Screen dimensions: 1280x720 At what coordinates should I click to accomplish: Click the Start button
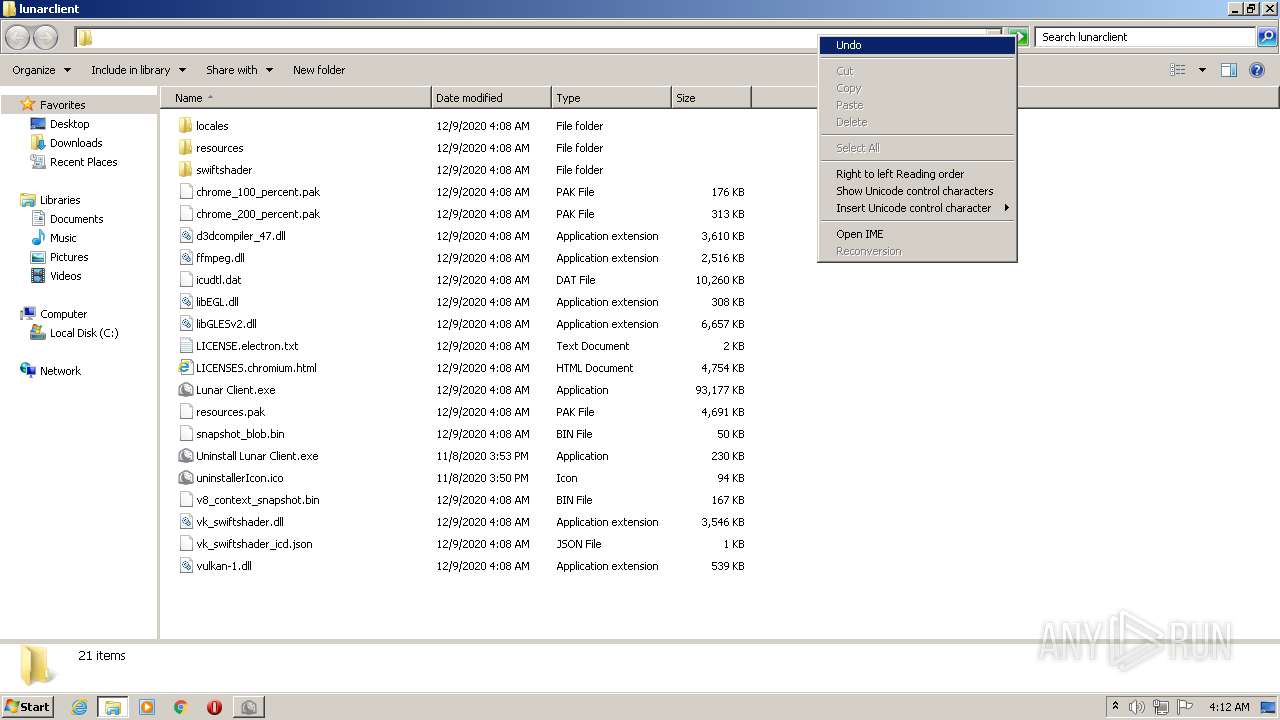(x=28, y=707)
